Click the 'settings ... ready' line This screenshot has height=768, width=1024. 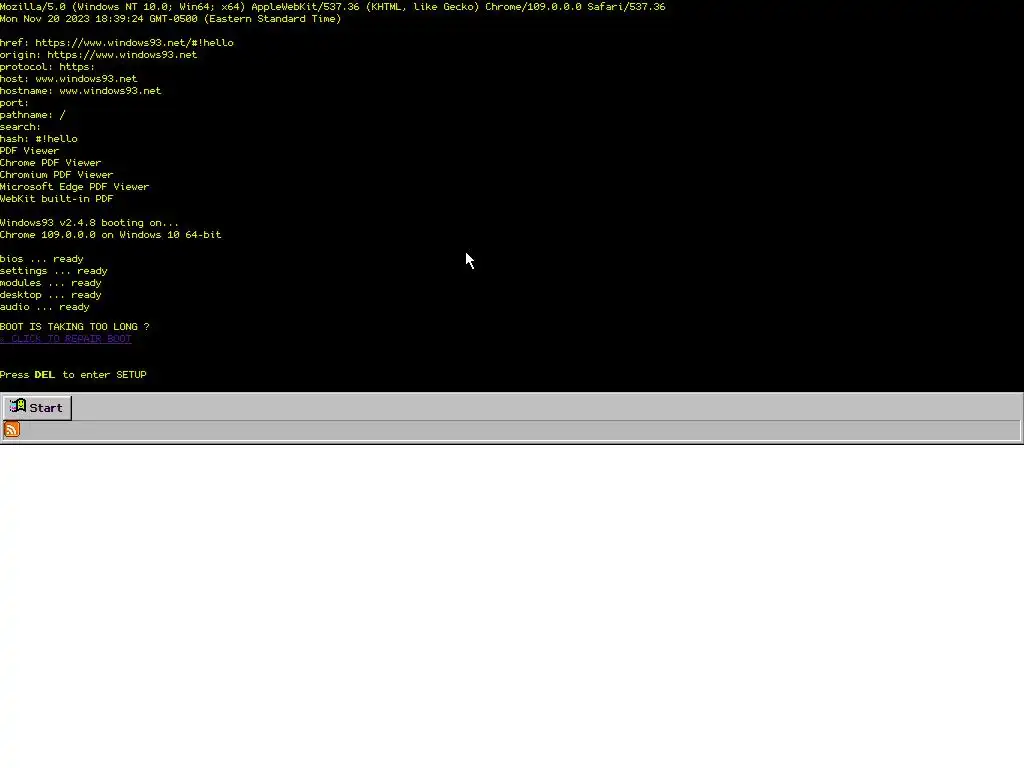pyautogui.click(x=54, y=271)
